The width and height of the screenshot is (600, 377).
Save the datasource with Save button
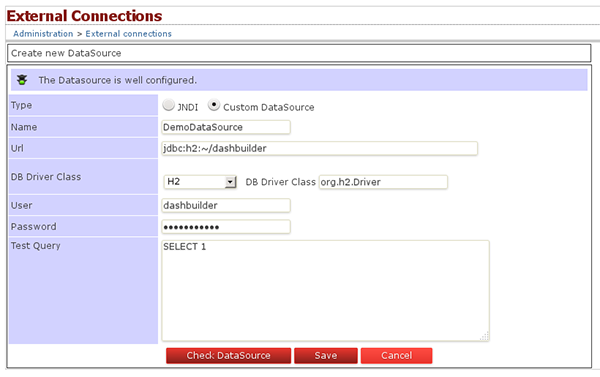tap(326, 356)
